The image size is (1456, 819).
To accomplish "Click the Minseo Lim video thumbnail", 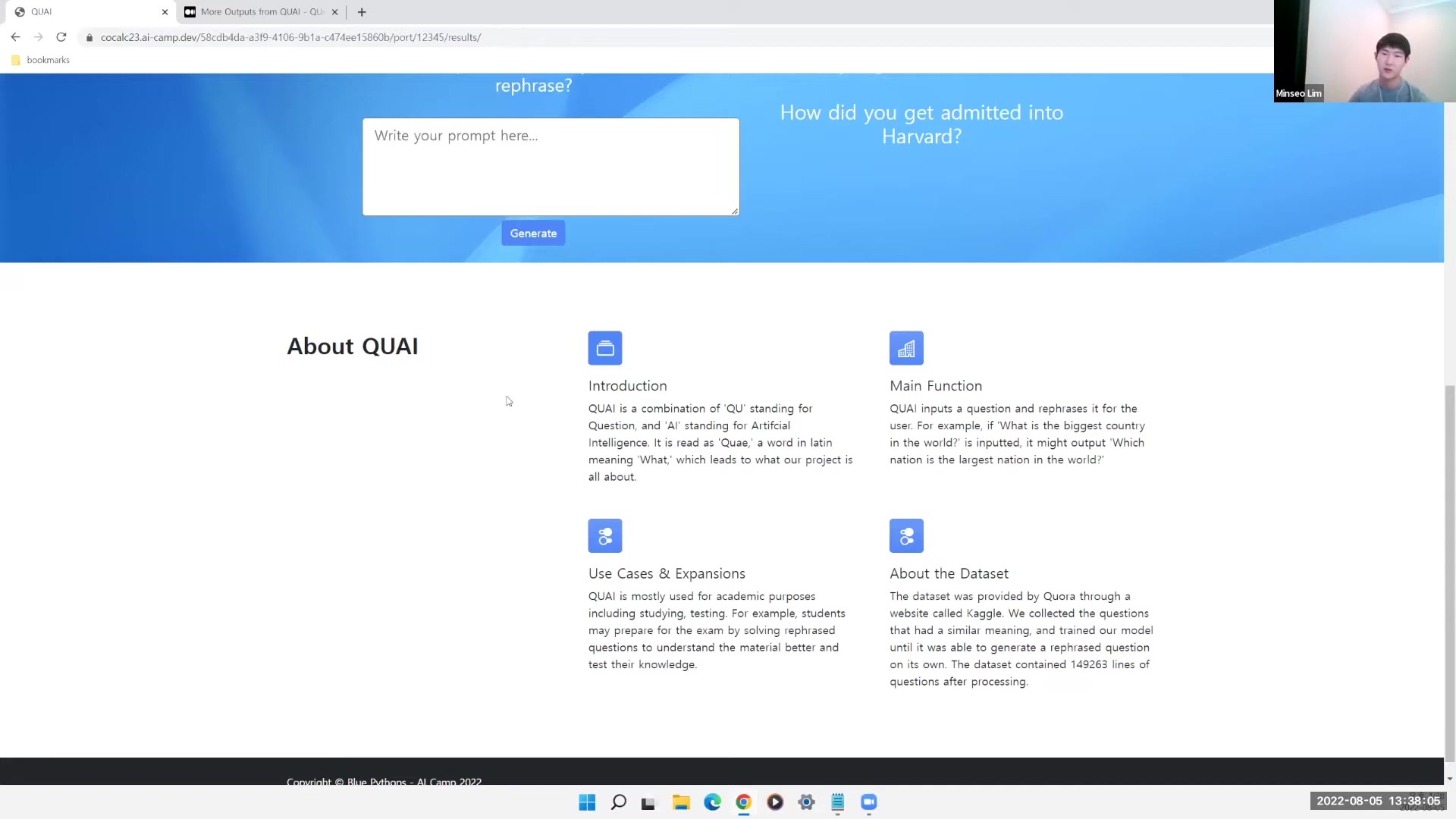I will click(1365, 51).
